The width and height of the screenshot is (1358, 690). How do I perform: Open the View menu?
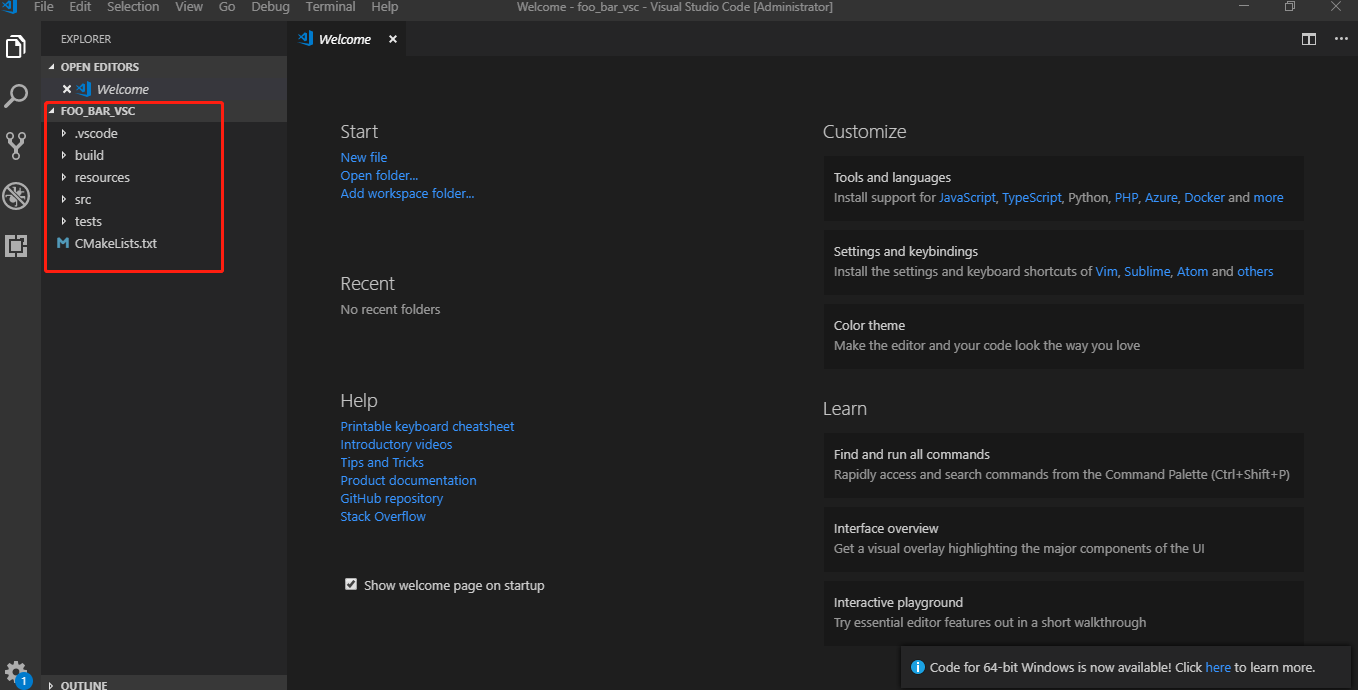tap(189, 7)
